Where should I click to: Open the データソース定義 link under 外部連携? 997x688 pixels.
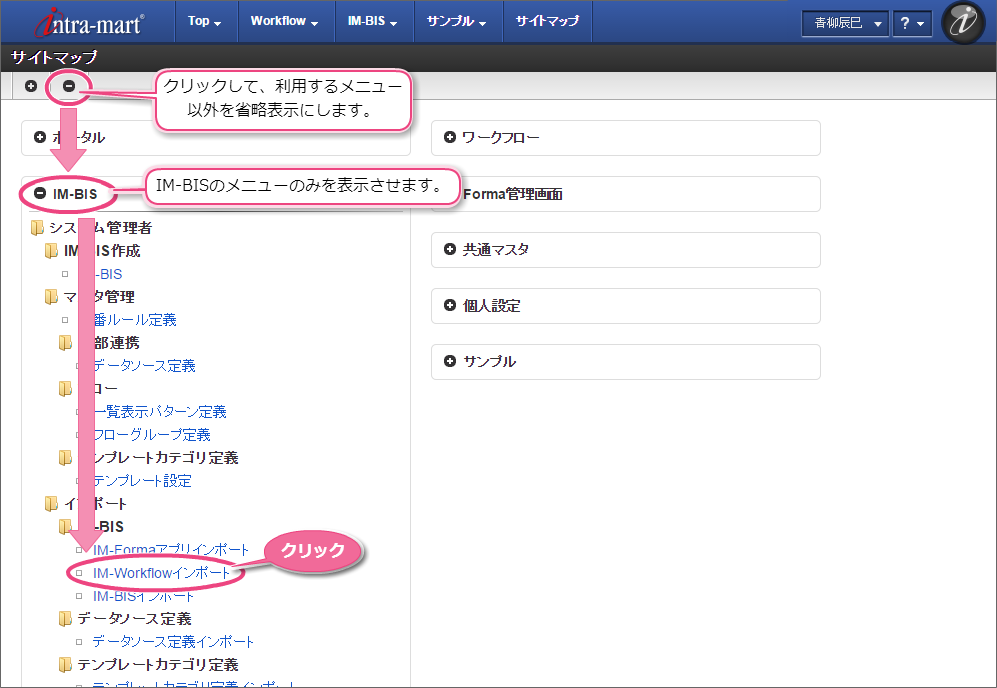(x=144, y=366)
